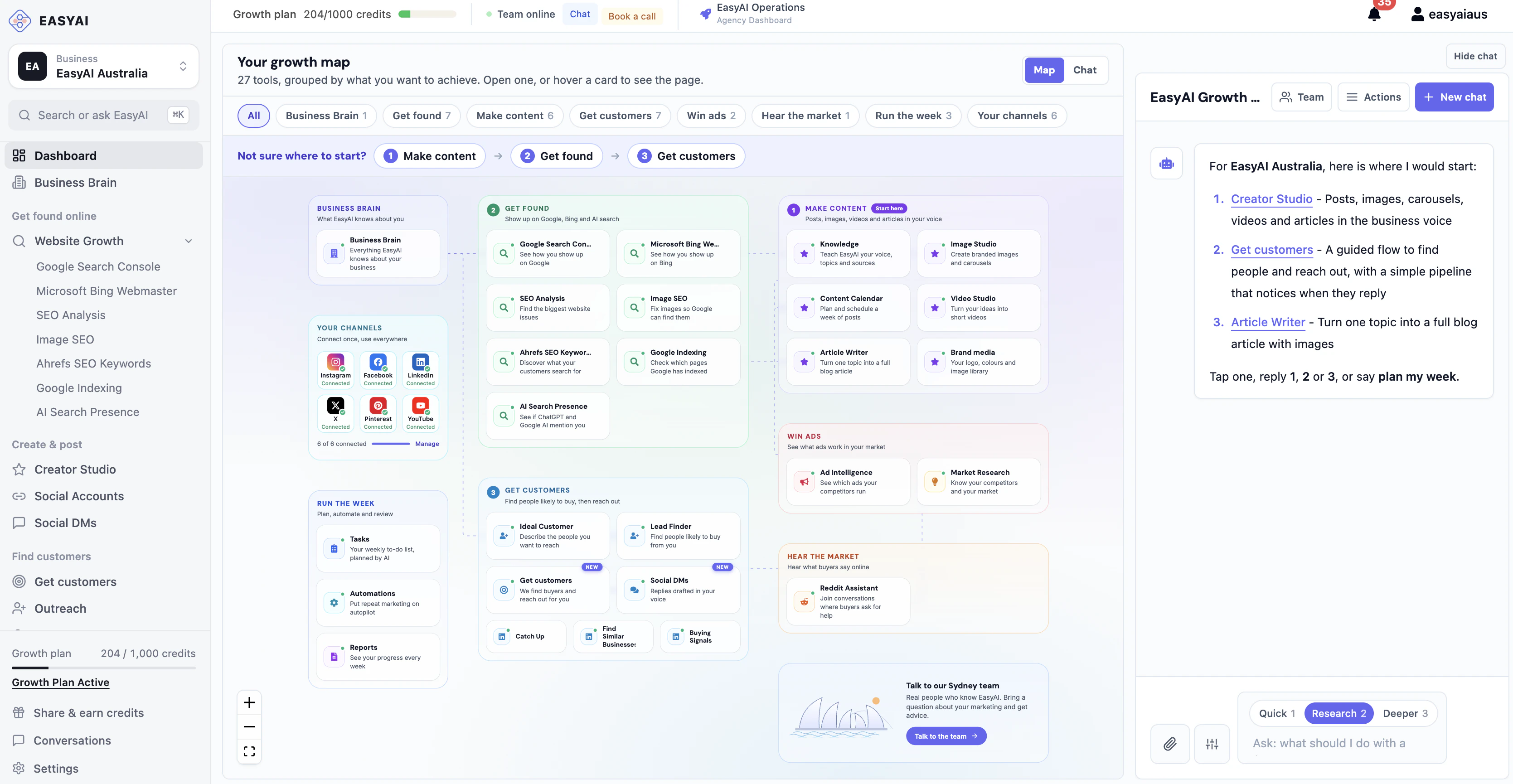Filter by Hear the market tab

tap(805, 116)
